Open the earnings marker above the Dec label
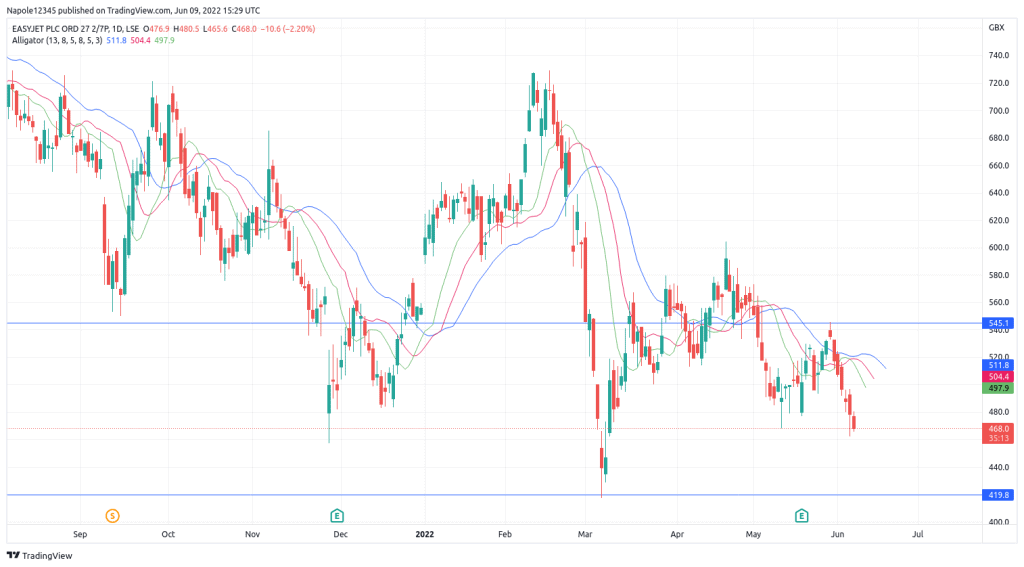1024x567 pixels. pyautogui.click(x=337, y=516)
